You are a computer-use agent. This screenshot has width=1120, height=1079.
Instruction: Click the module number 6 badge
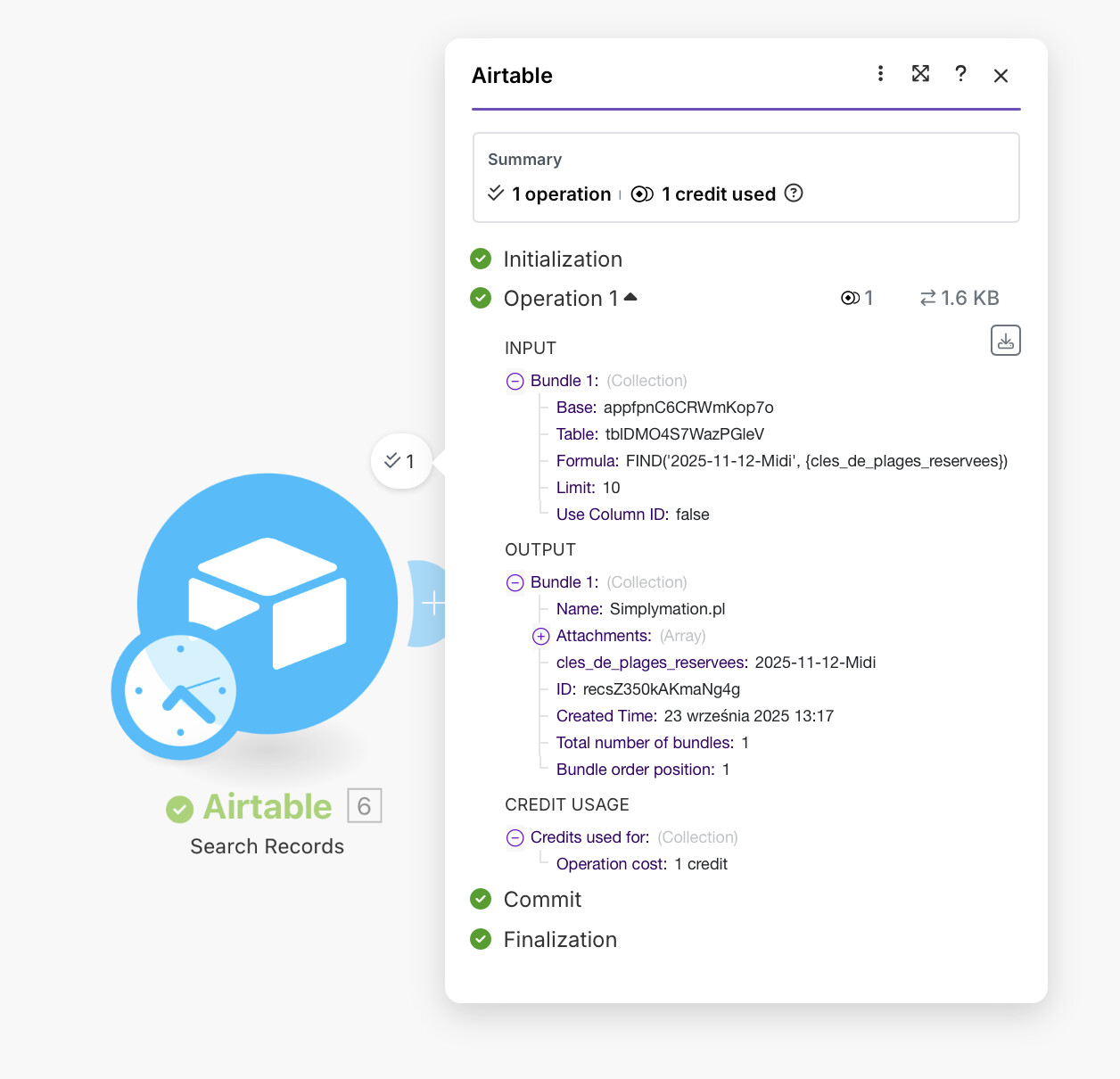point(364,806)
